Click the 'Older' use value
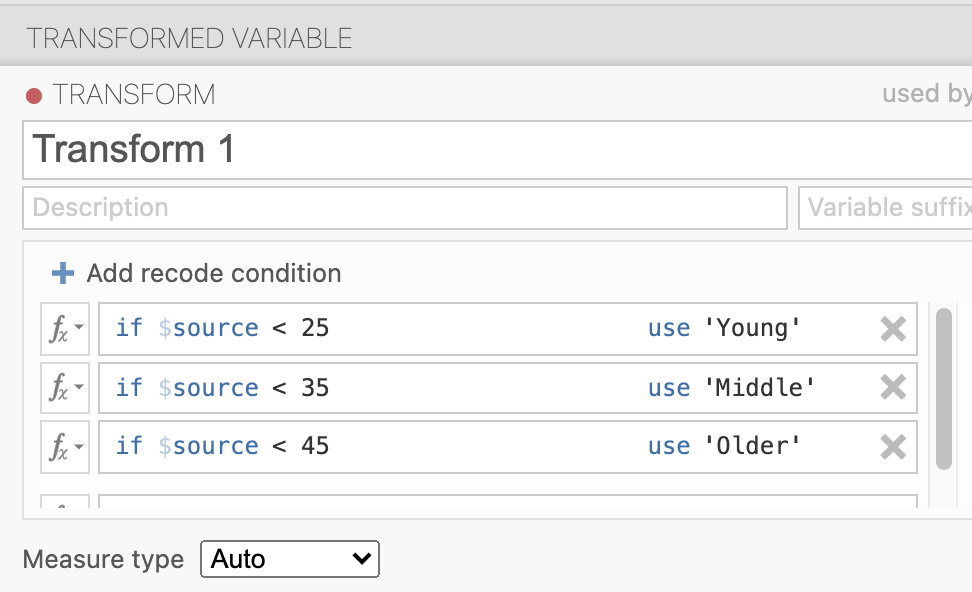This screenshot has width=972, height=592. click(x=759, y=446)
